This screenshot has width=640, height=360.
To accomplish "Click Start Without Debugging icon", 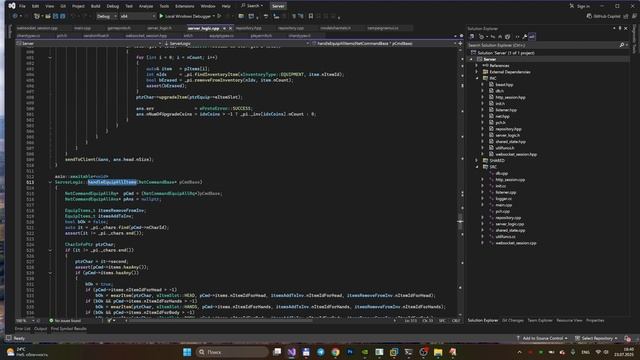I will click(x=220, y=16).
